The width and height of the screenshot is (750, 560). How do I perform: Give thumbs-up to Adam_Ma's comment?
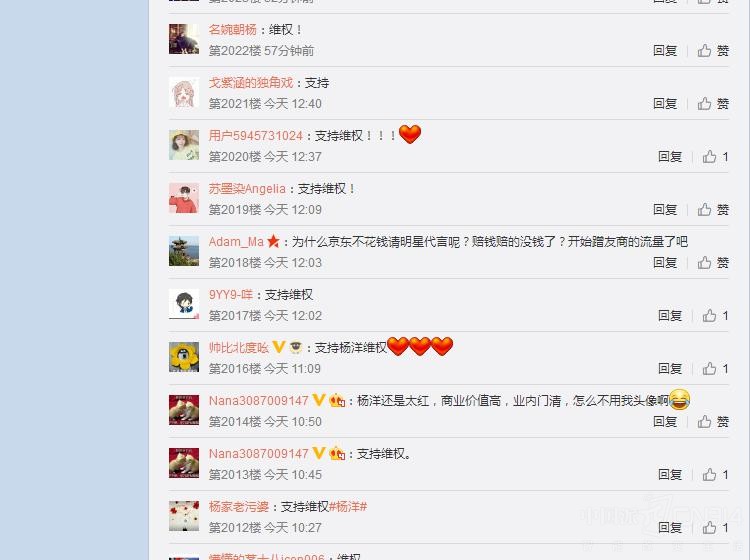713,263
